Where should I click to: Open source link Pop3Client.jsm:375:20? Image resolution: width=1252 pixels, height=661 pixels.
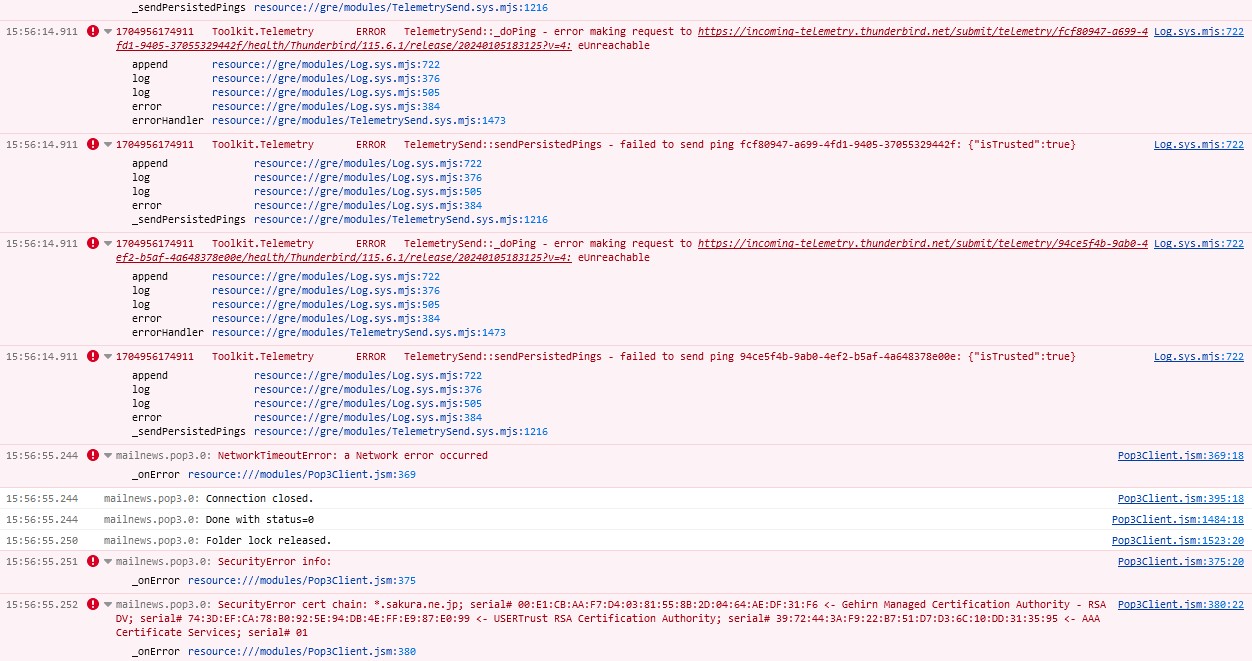click(1180, 562)
